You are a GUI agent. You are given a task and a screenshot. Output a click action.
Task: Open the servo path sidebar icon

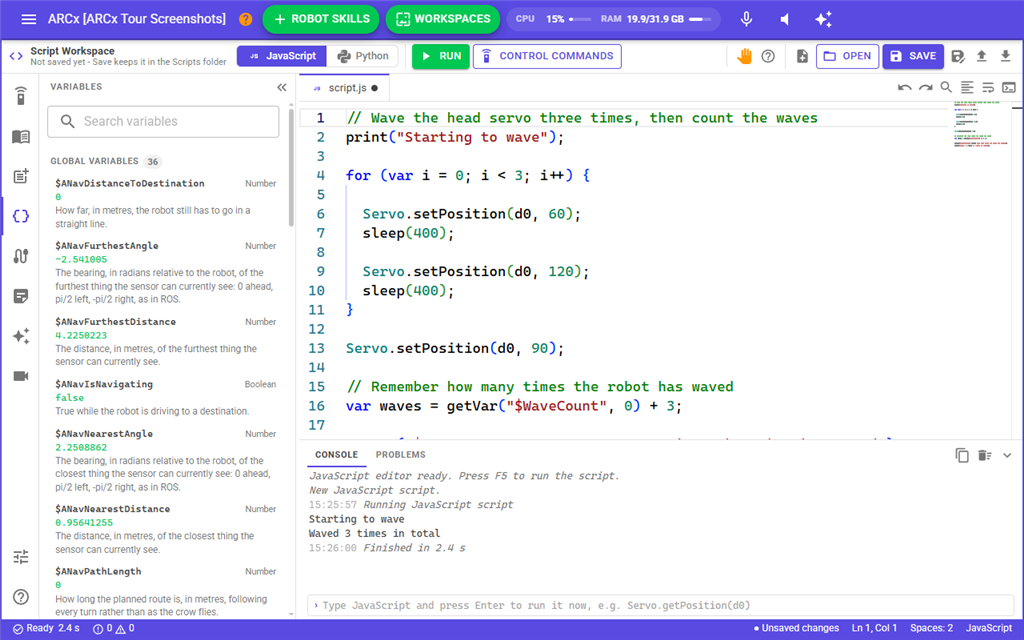pyautogui.click(x=21, y=256)
